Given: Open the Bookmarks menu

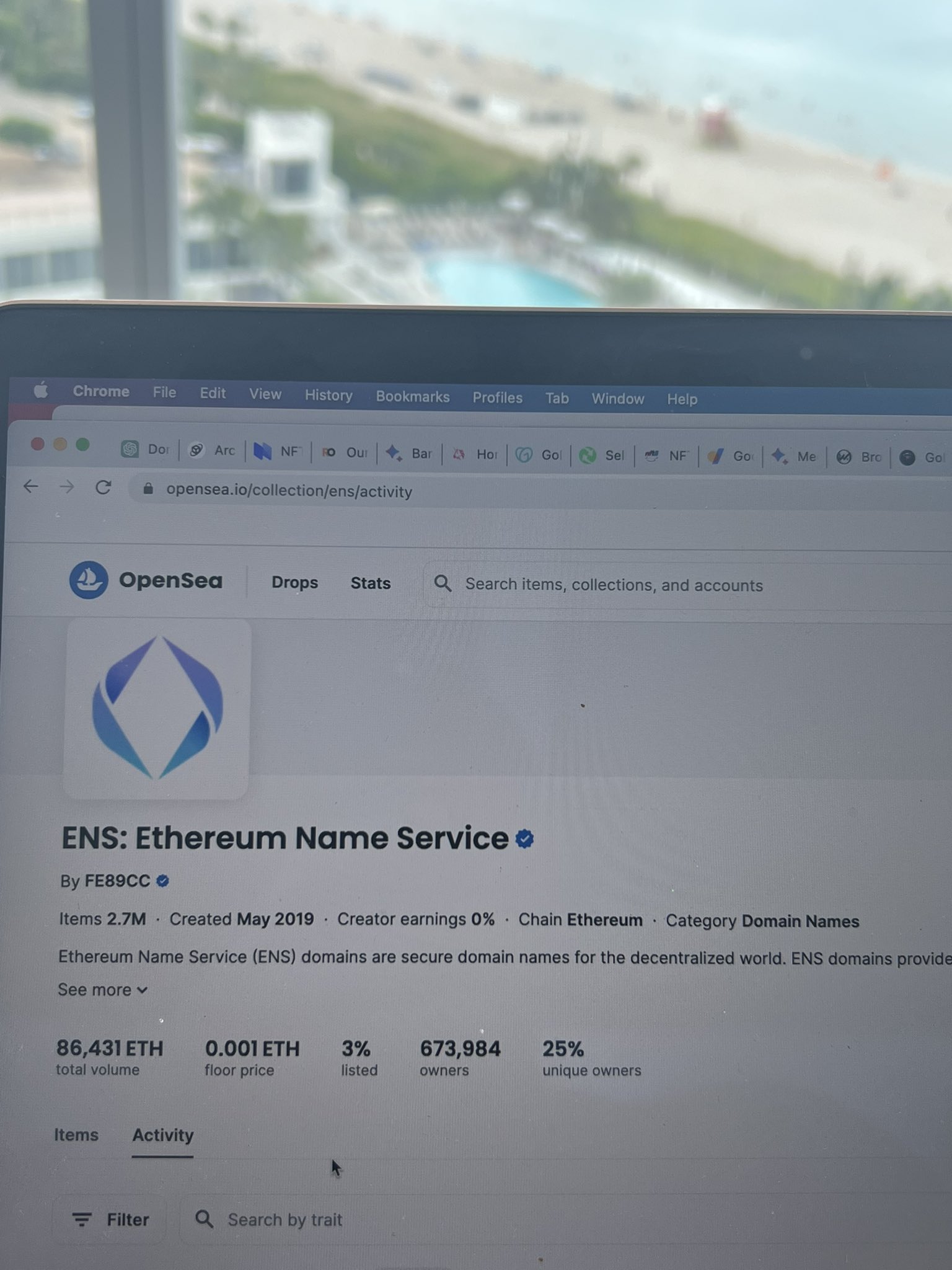Looking at the screenshot, I should pos(413,397).
